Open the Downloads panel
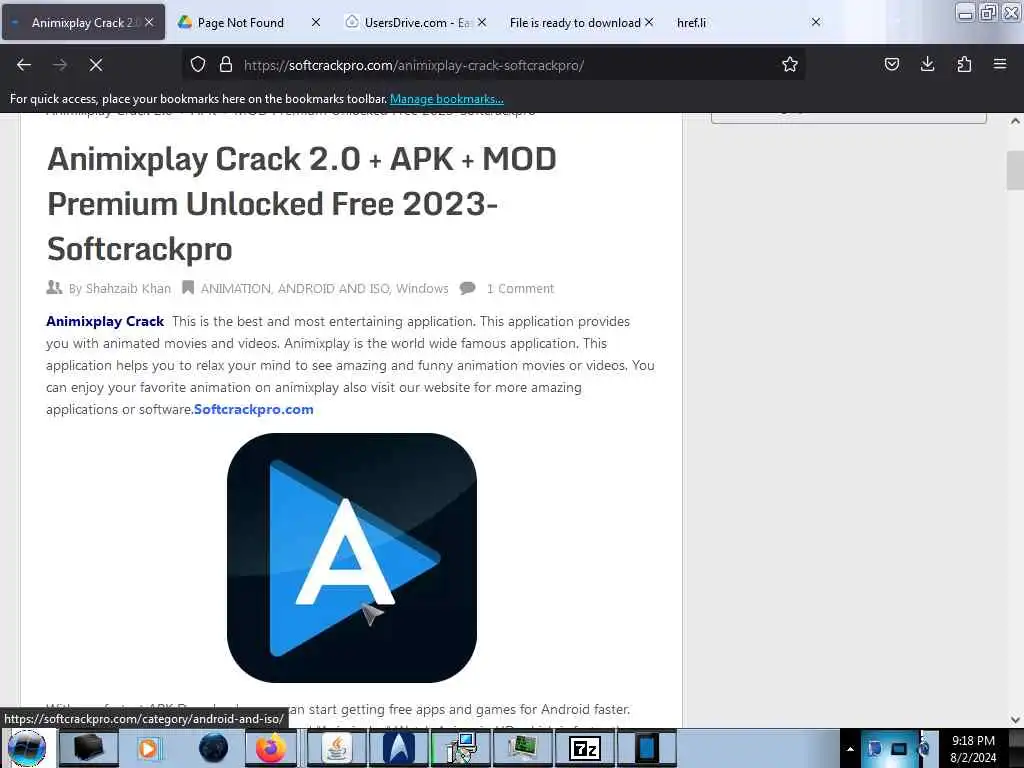 pos(927,64)
